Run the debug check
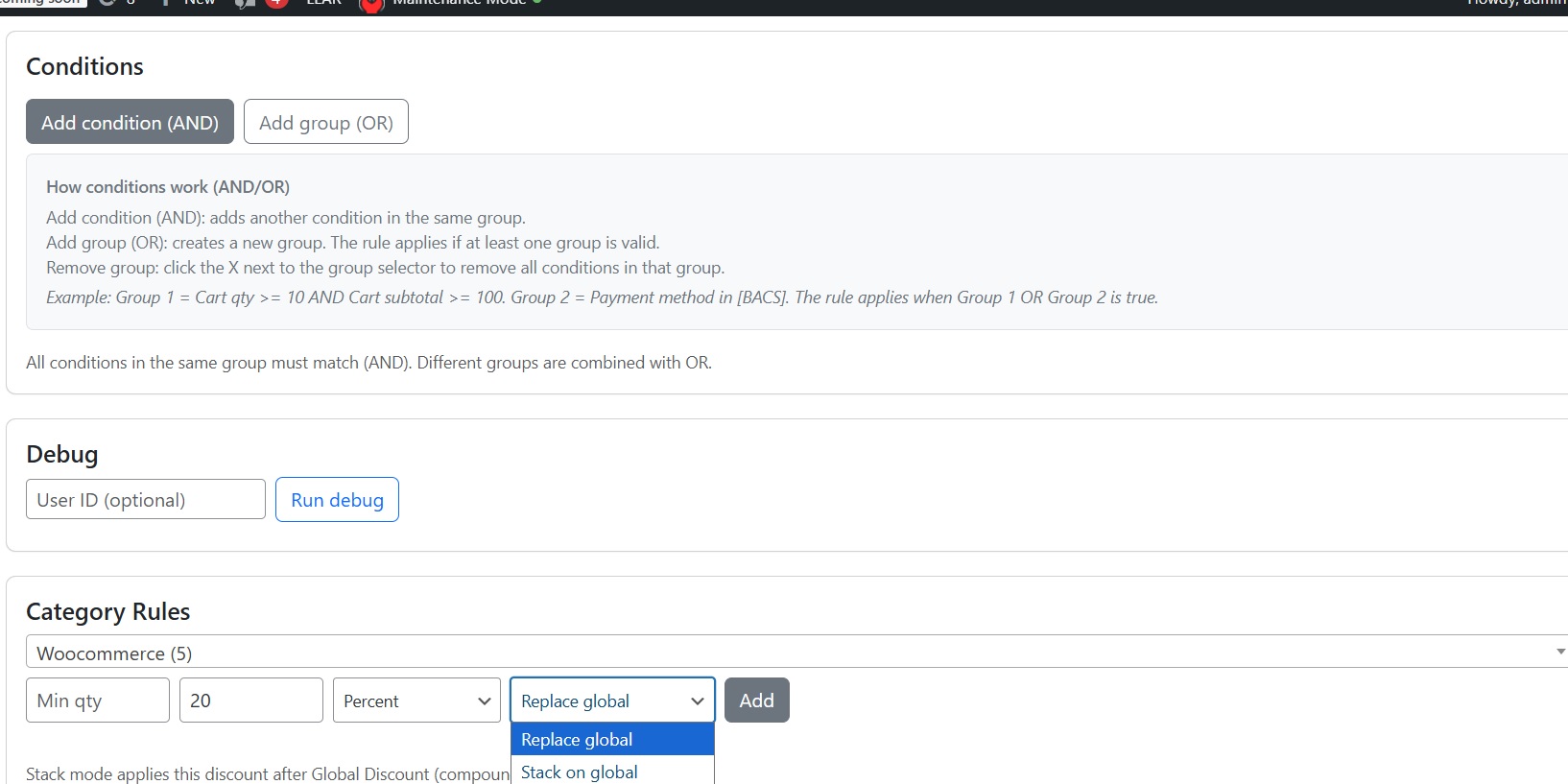This screenshot has width=1568, height=784. (337, 499)
